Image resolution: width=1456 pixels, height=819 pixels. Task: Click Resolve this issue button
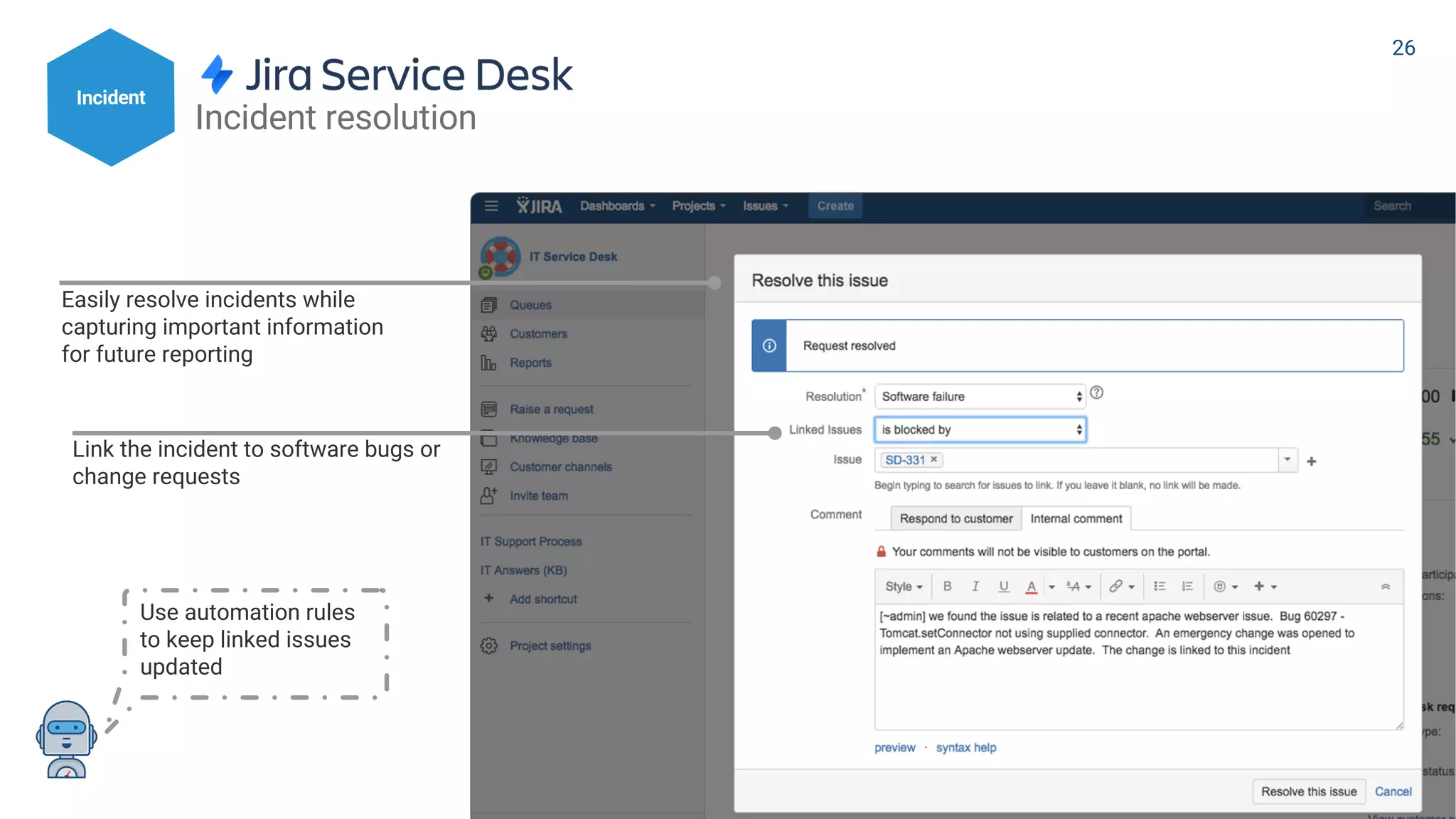coord(1309,792)
